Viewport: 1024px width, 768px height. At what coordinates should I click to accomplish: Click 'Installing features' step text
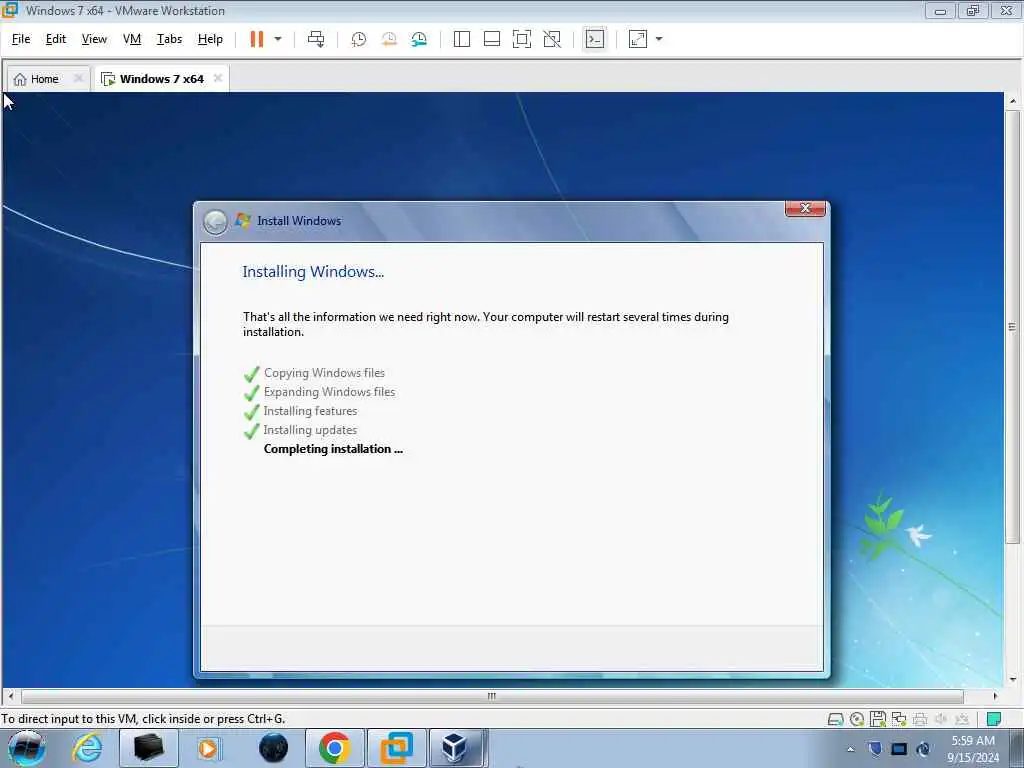click(310, 411)
